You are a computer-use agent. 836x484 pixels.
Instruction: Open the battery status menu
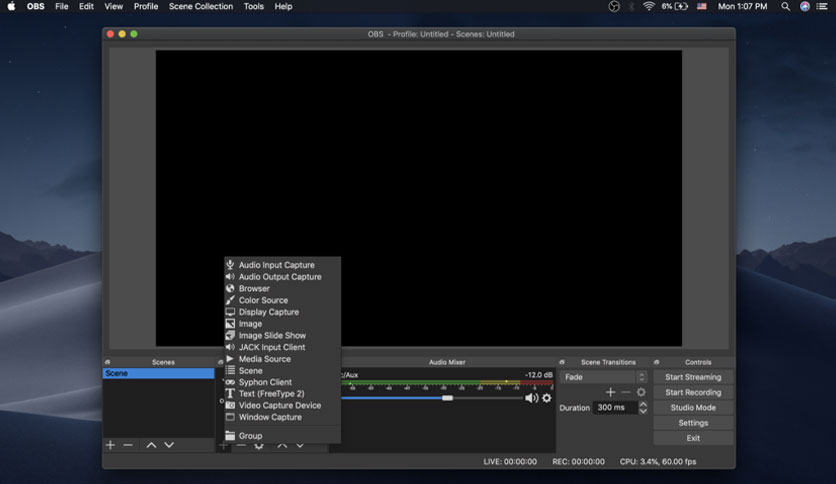pos(674,6)
